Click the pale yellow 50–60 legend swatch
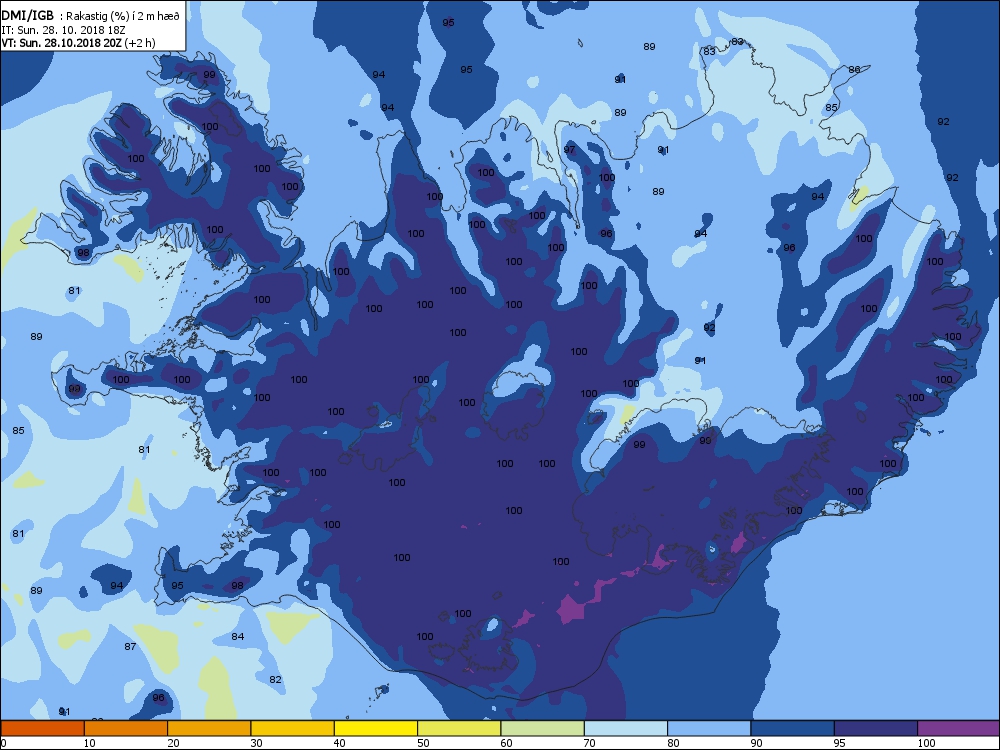Image resolution: width=1000 pixels, height=750 pixels. [459, 728]
